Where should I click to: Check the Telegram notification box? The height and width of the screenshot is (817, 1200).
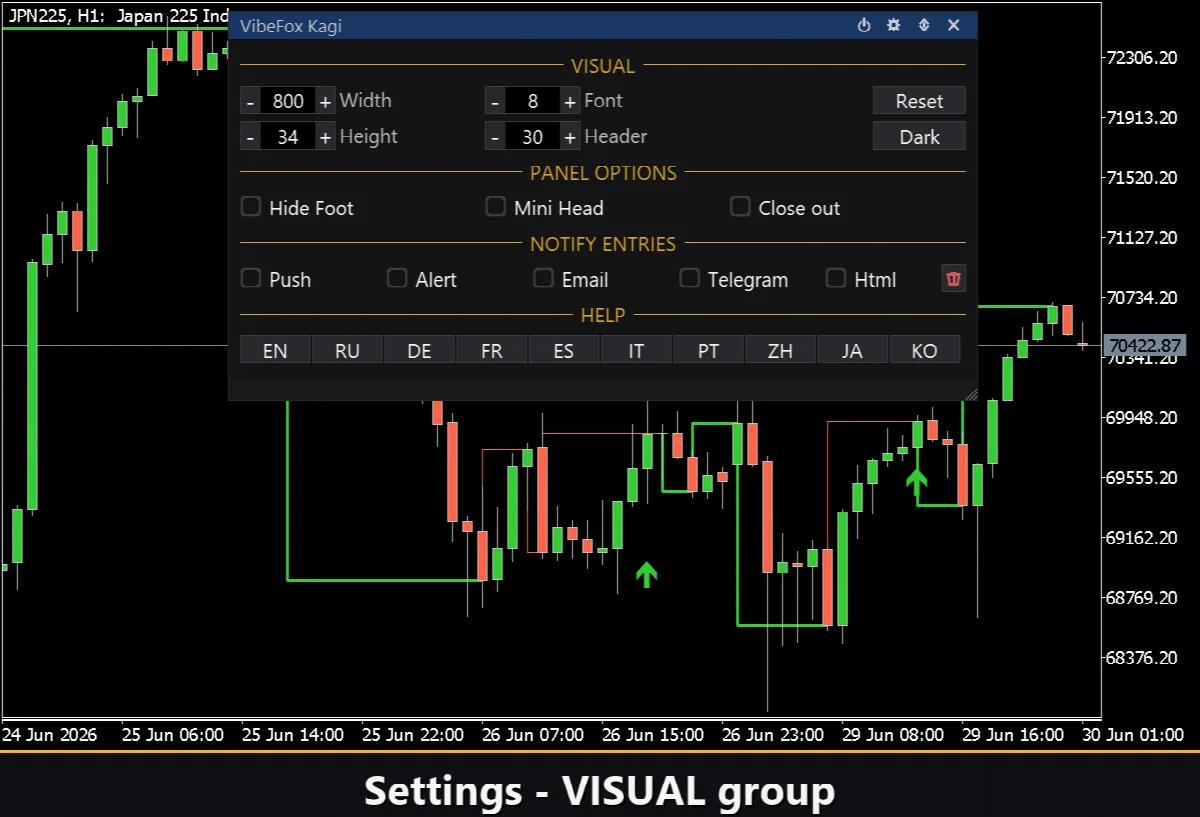tap(689, 278)
